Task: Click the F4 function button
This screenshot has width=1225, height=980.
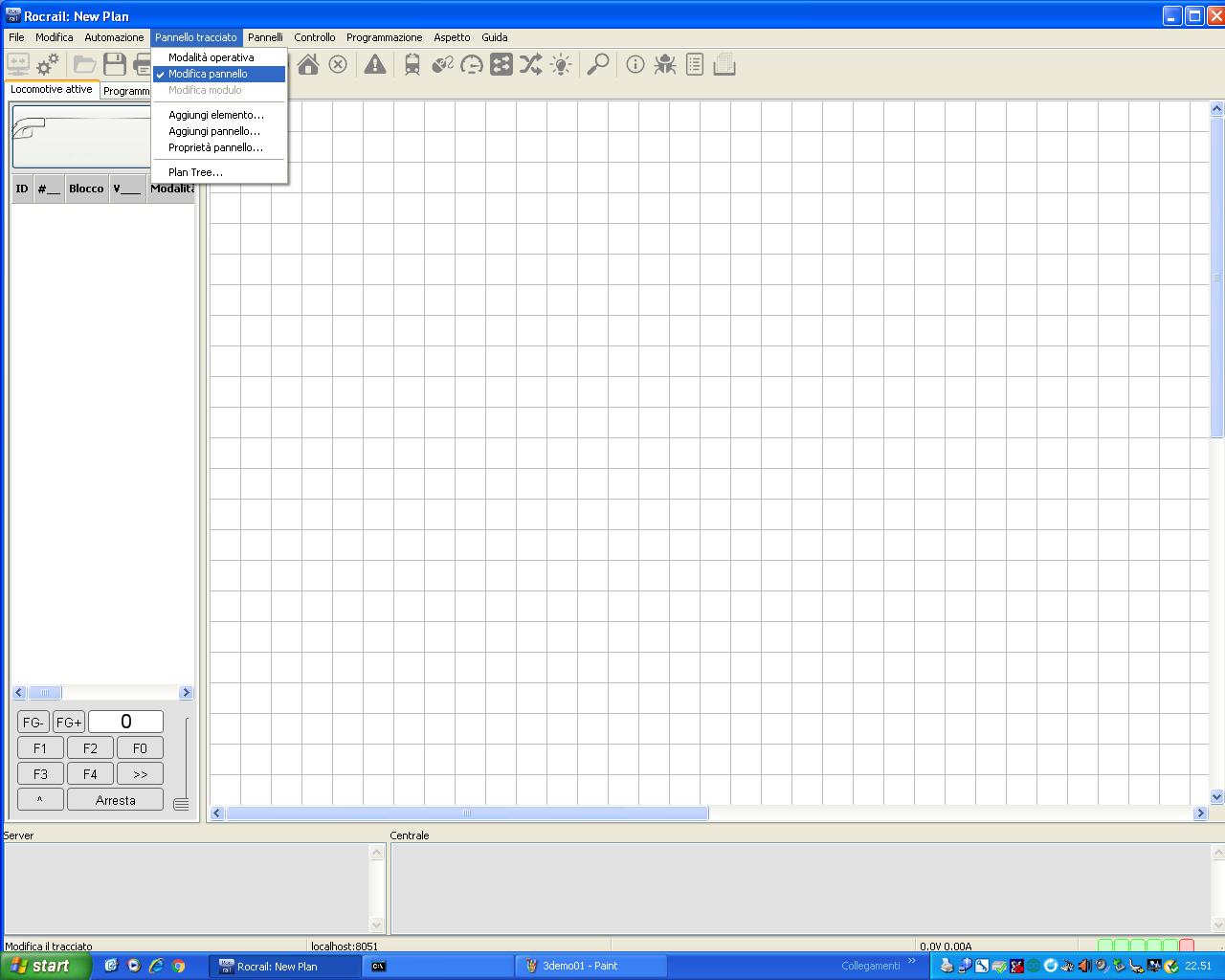Action: (90, 774)
